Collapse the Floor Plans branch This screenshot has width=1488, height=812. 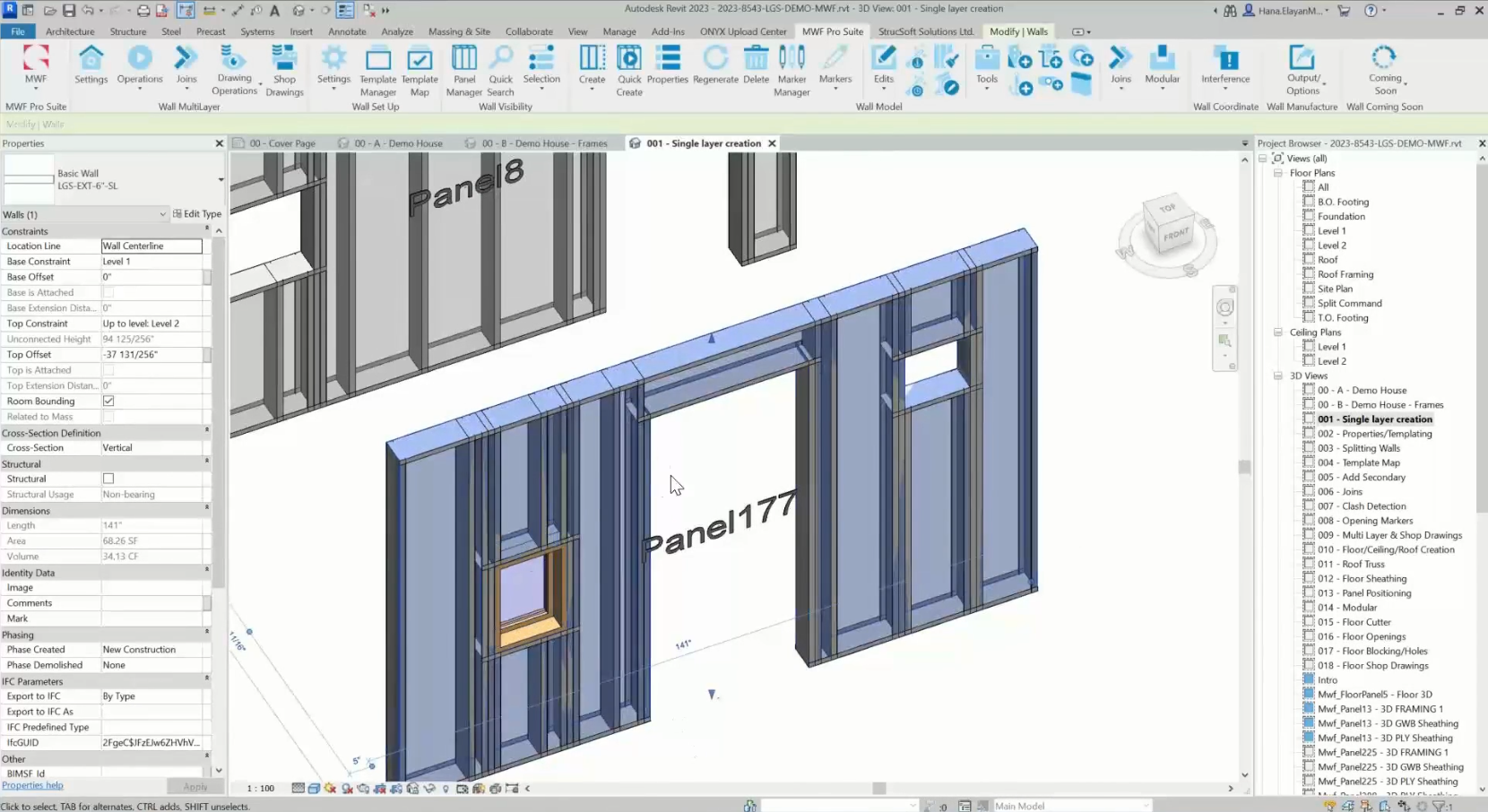(1278, 172)
